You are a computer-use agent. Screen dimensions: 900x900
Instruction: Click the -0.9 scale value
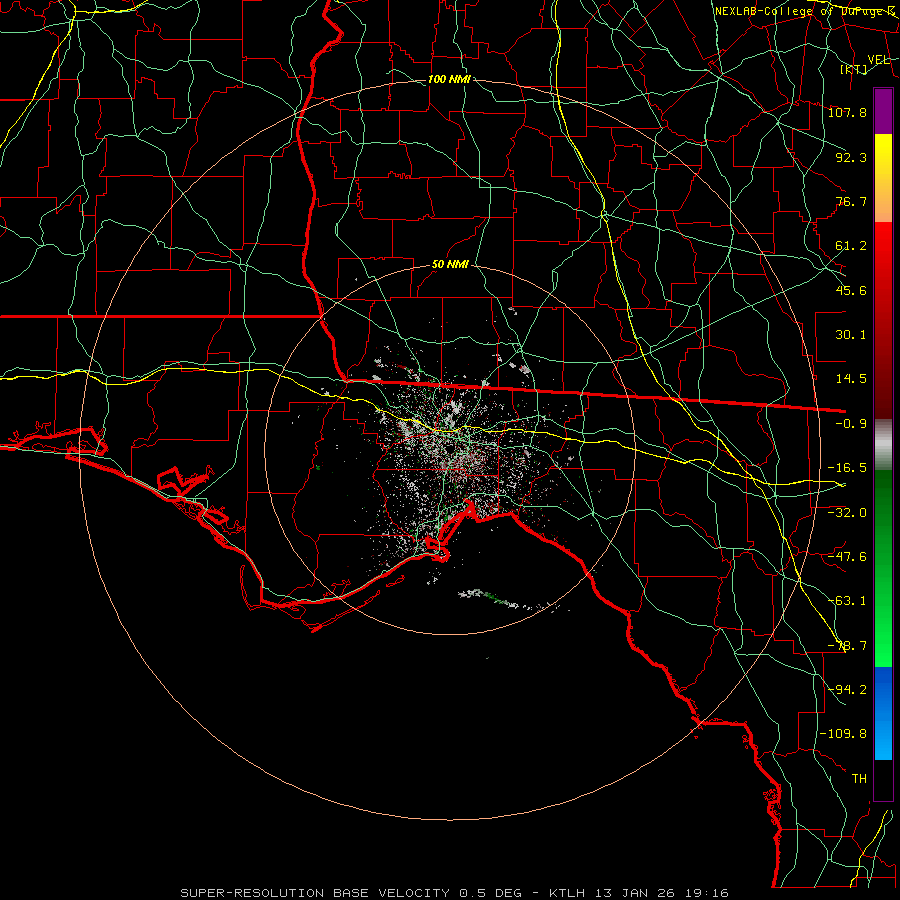[x=851, y=424]
